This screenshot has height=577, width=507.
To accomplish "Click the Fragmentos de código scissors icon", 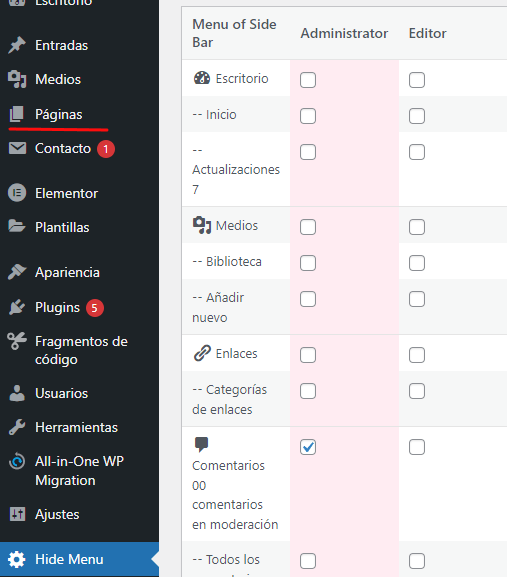I will coord(17,341).
